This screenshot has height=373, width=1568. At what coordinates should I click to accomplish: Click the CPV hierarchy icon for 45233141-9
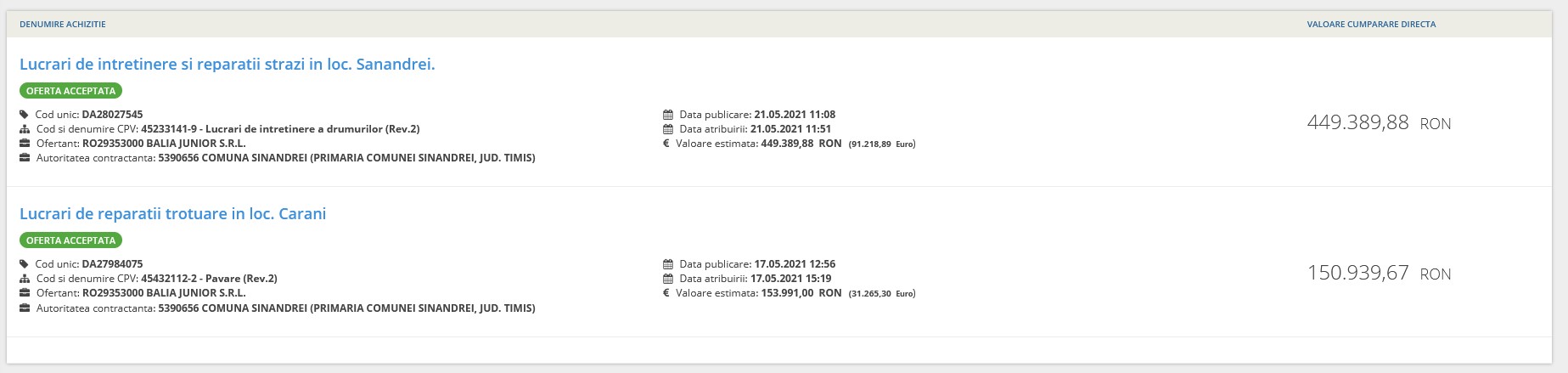pyautogui.click(x=24, y=129)
